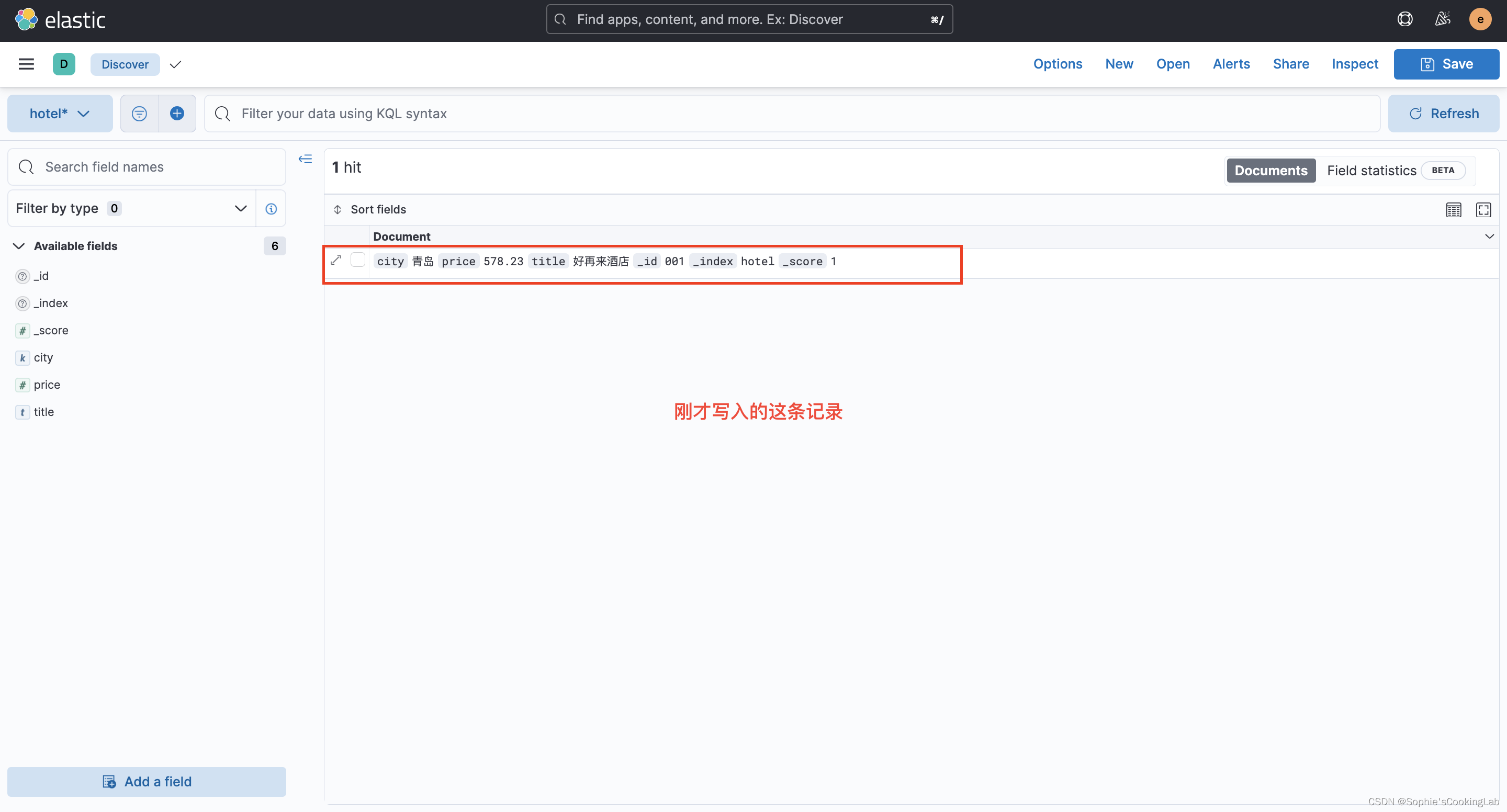Focus the KQL query input field
Viewport: 1507px width, 812px height.
(x=792, y=114)
